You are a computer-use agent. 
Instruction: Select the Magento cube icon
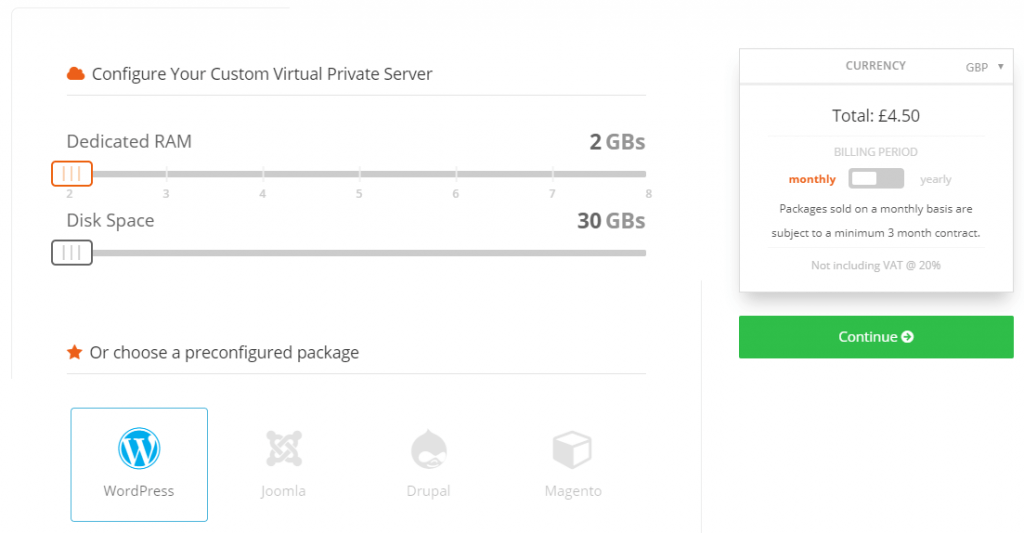572,449
